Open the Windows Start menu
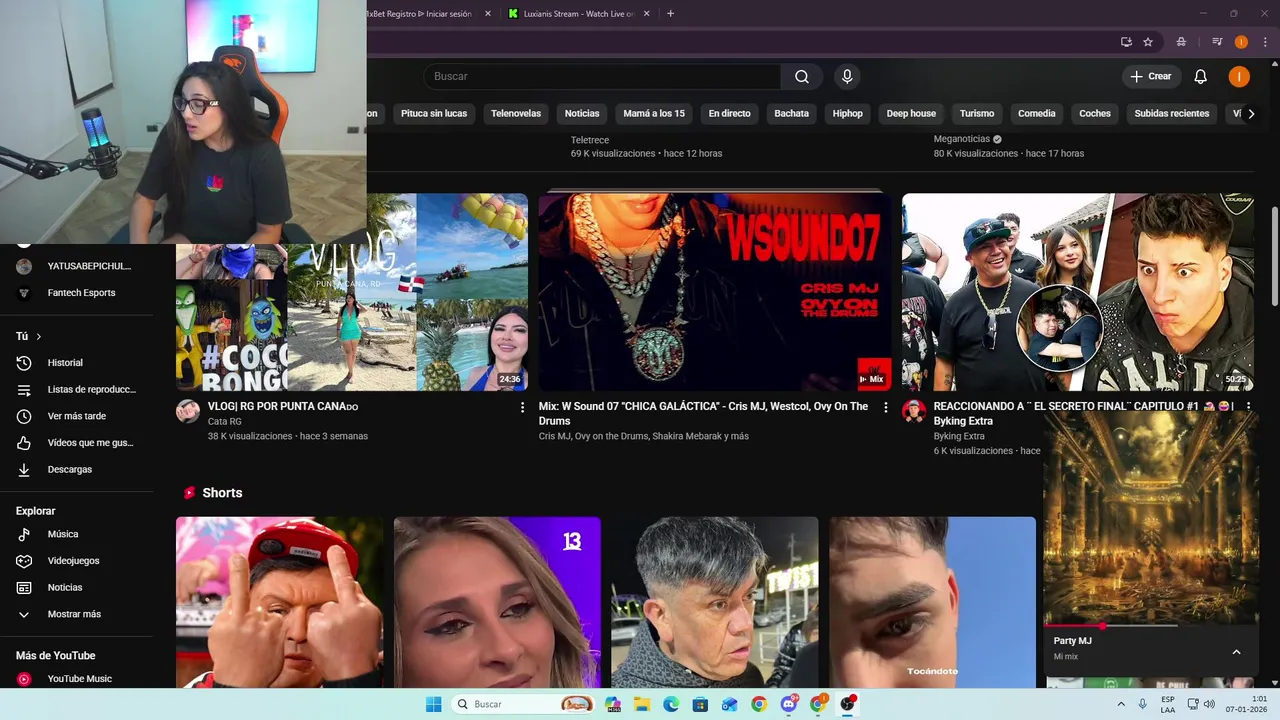Viewport: 1280px width, 720px height. (433, 704)
